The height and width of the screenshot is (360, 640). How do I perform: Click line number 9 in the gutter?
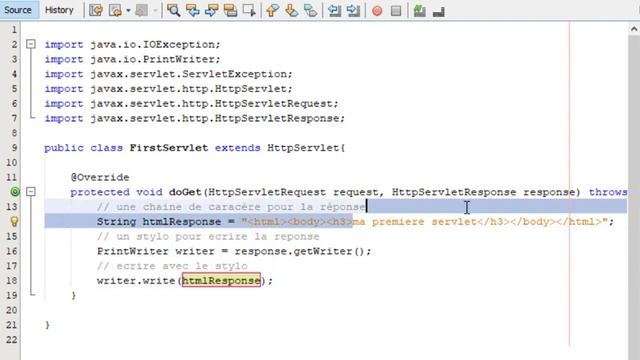pyautogui.click(x=14, y=148)
